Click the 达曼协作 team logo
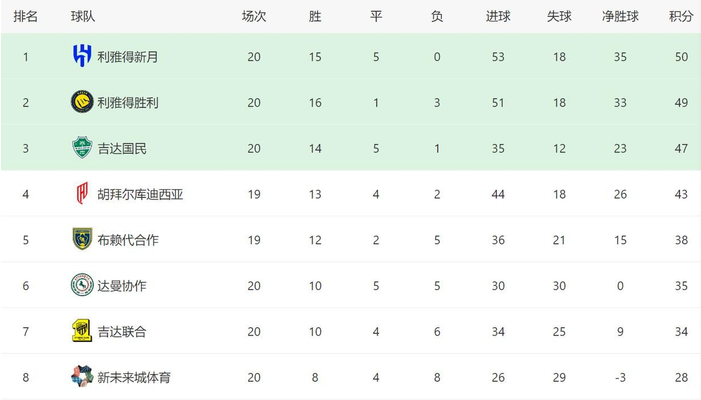The image size is (701, 400). point(82,285)
